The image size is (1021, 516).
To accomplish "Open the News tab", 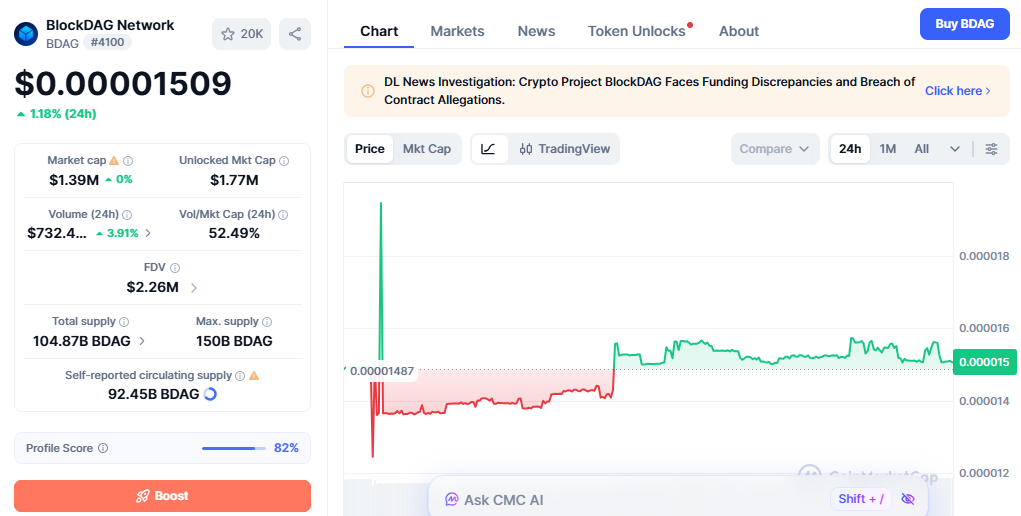I will click(x=536, y=31).
